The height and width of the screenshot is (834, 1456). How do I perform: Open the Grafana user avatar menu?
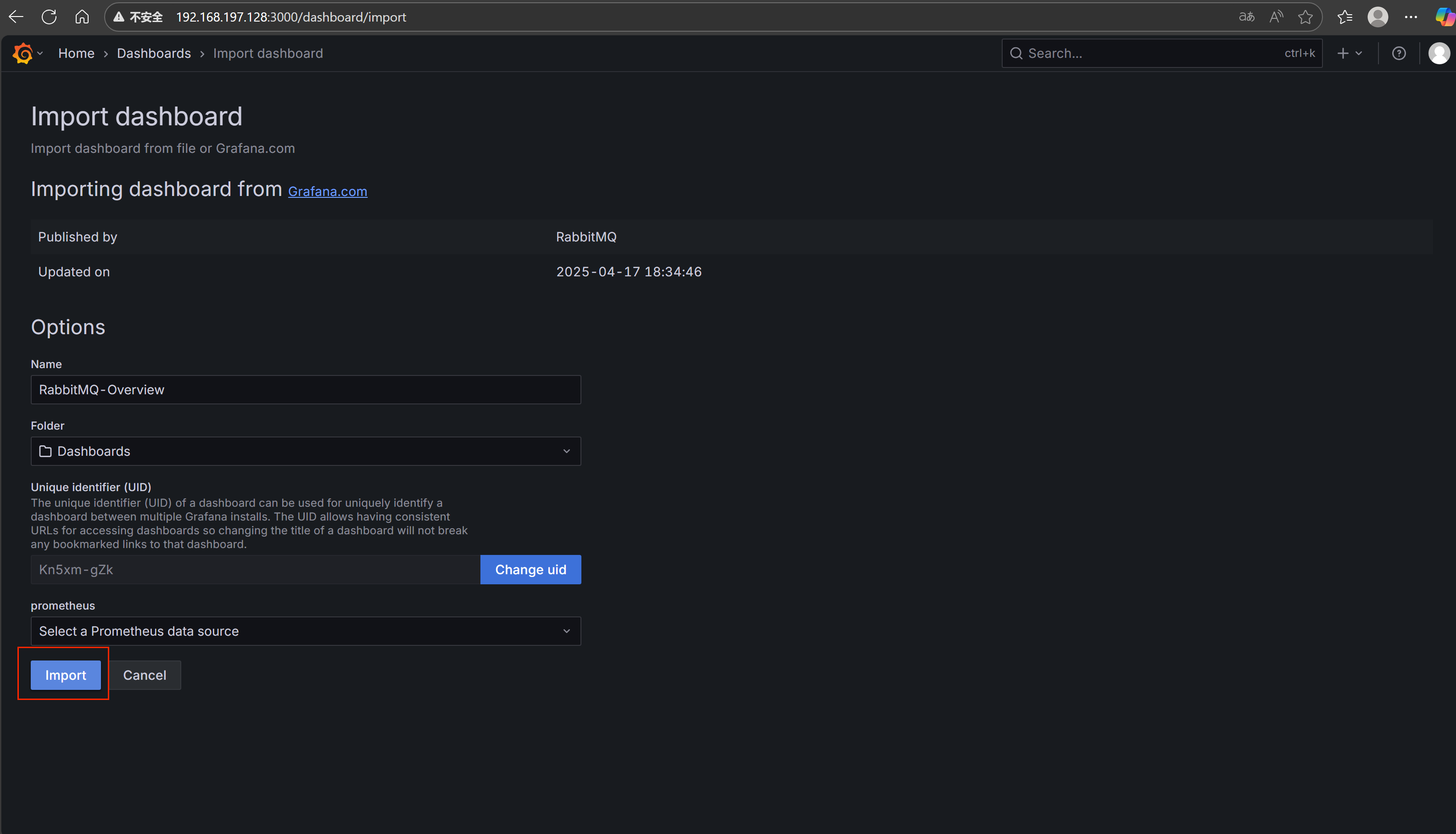point(1438,53)
